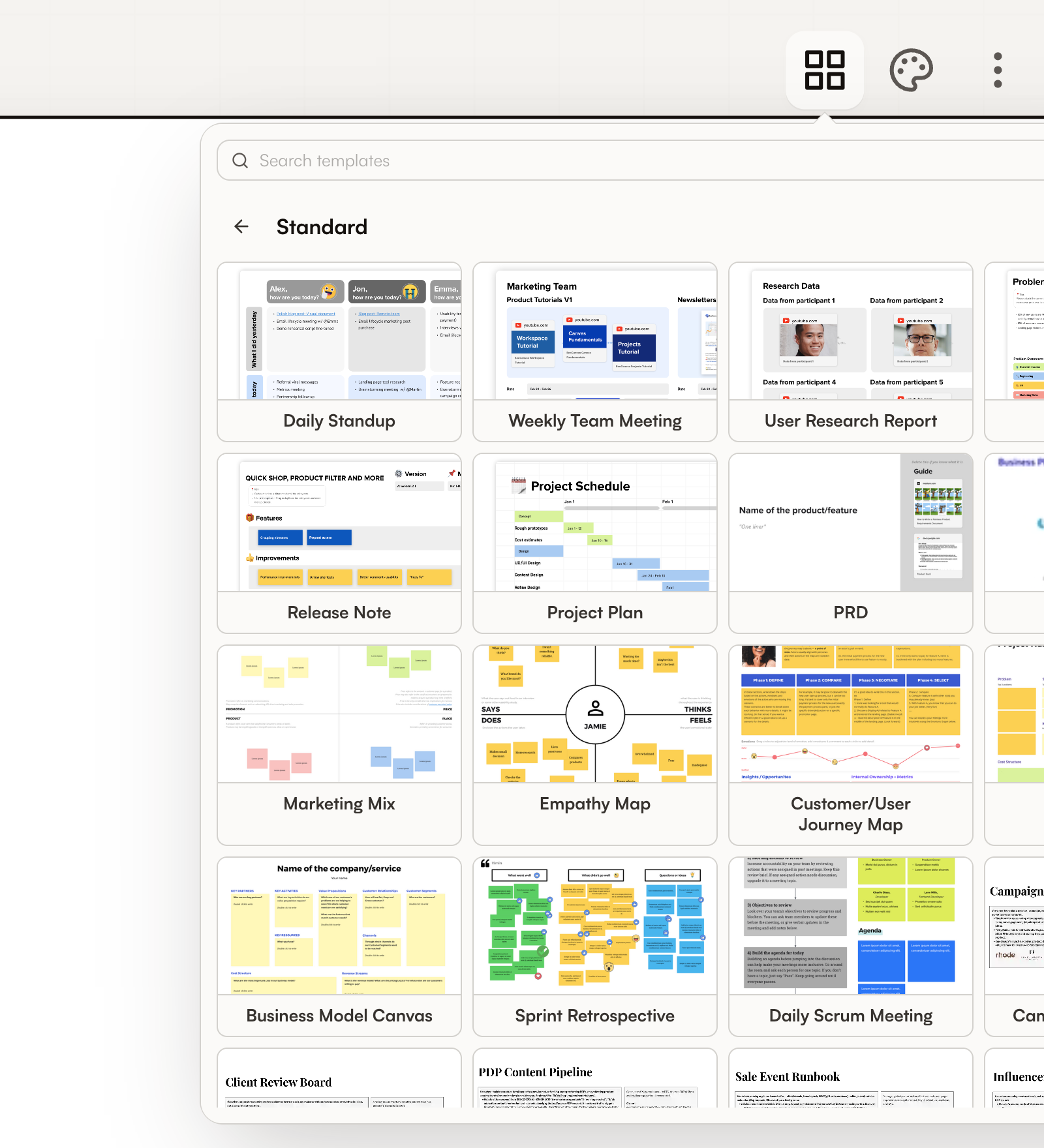
Task: Focus the Search templates field
Action: point(630,160)
